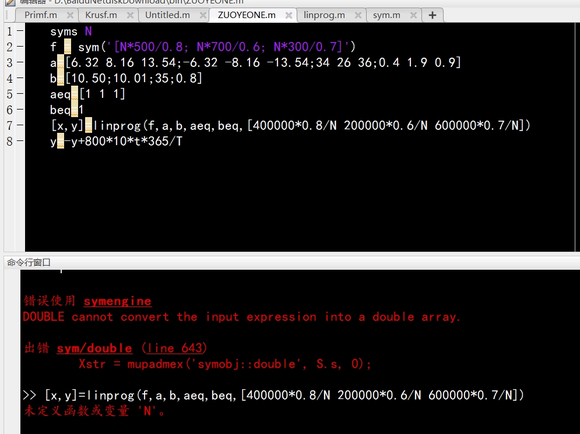
Task: Click 'syms N' on line 1
Action: 71,31
